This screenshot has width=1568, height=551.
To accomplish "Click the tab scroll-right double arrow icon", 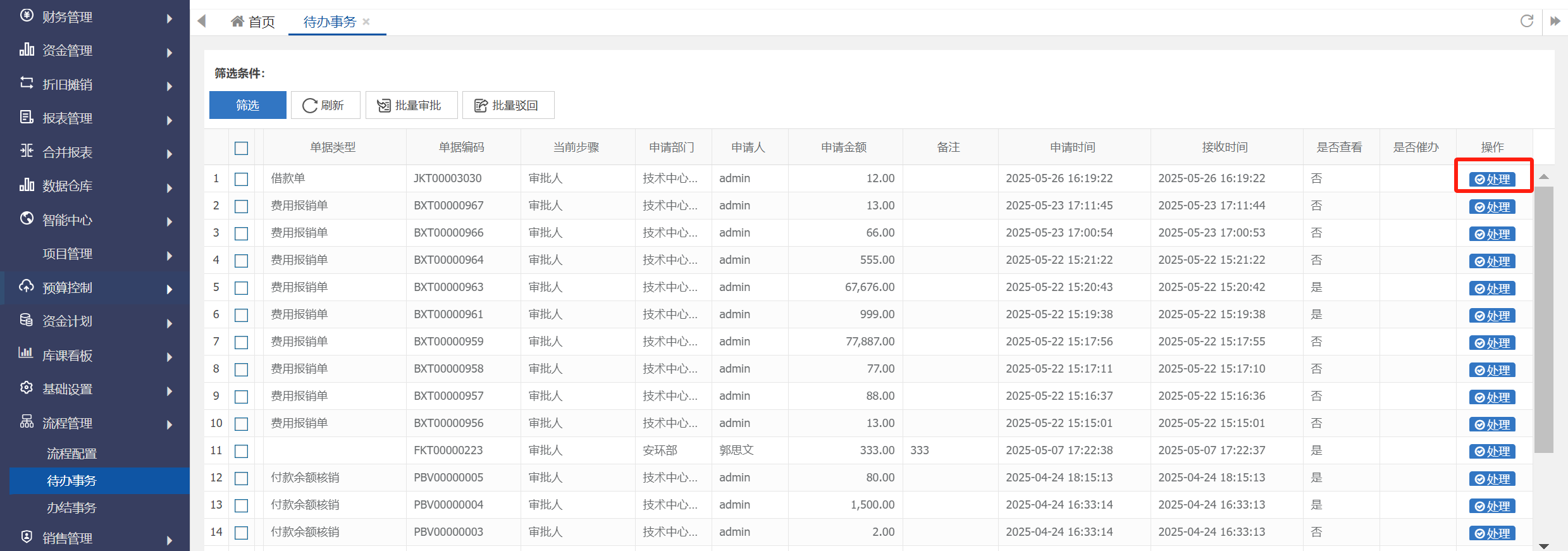I will click(1555, 21).
